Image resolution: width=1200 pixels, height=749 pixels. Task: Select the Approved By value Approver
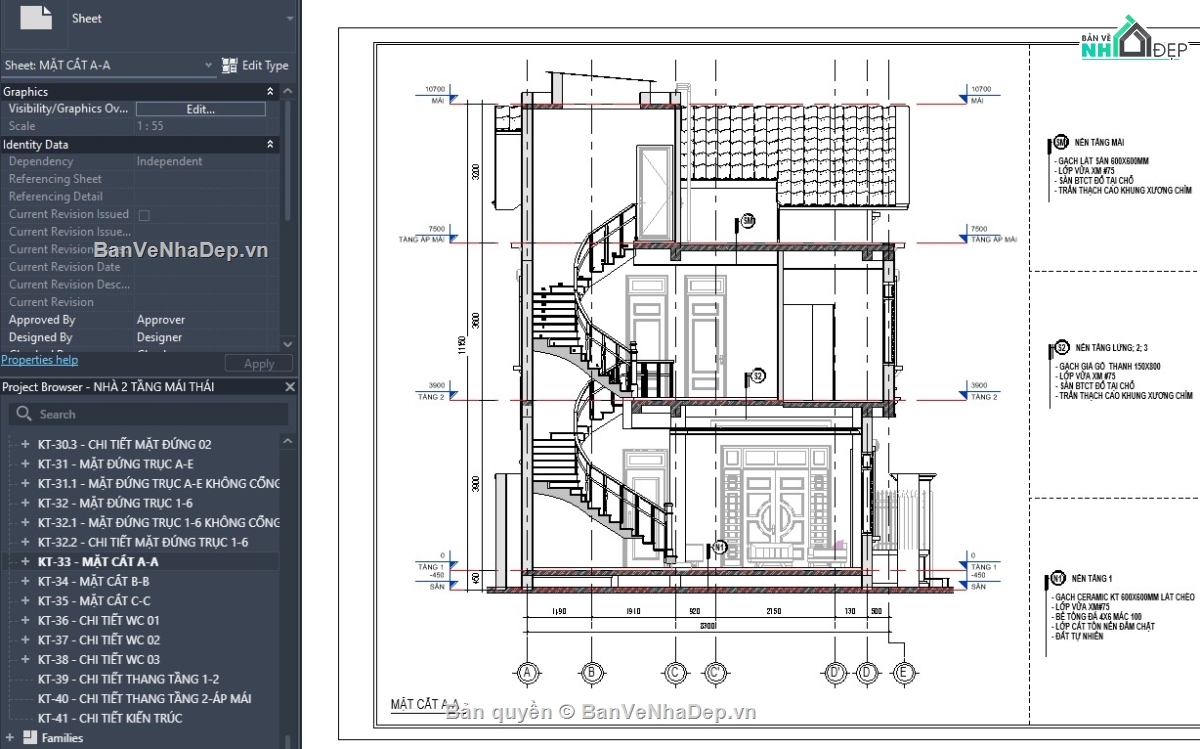(161, 320)
